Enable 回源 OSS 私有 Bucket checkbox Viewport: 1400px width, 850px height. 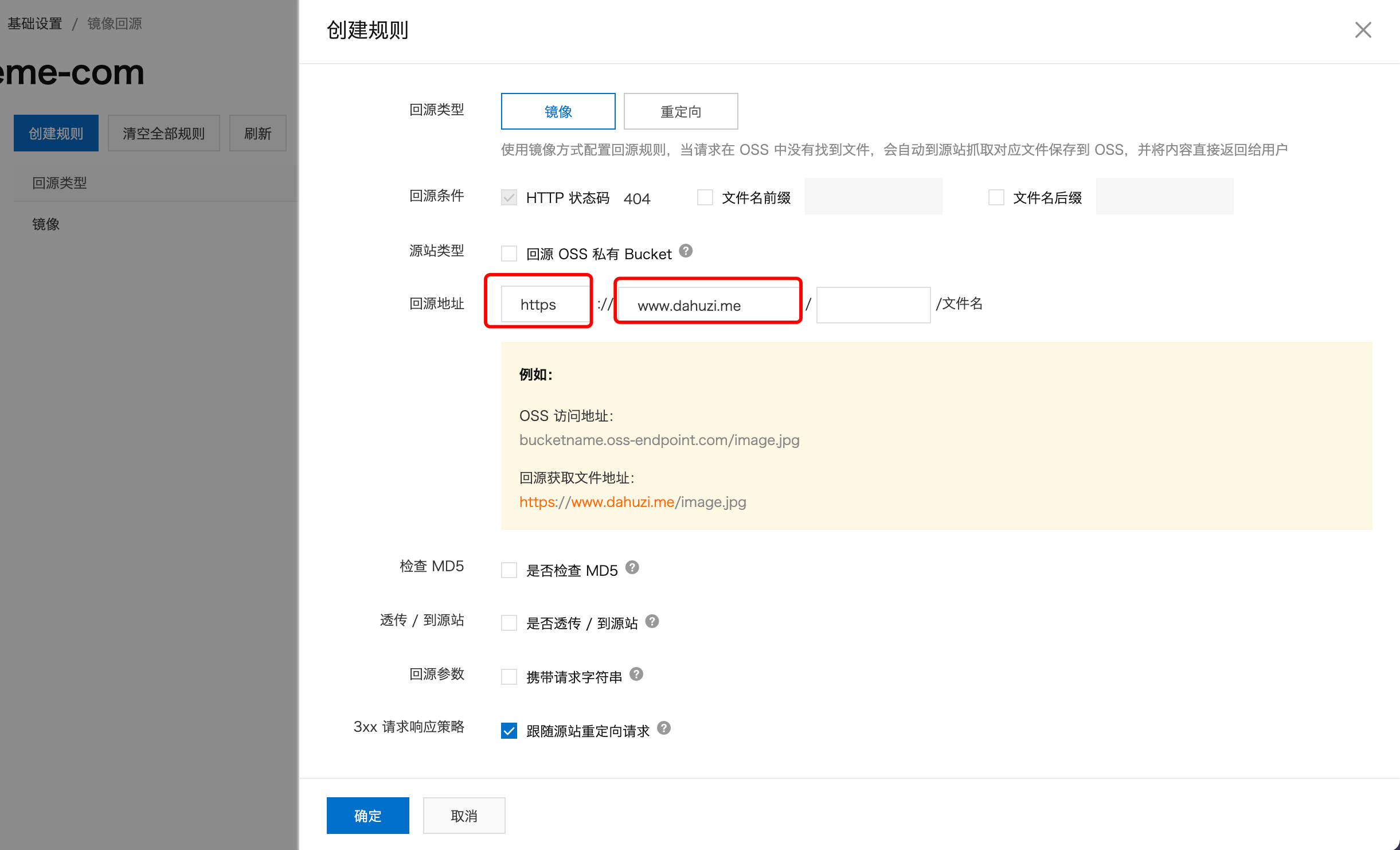click(509, 254)
